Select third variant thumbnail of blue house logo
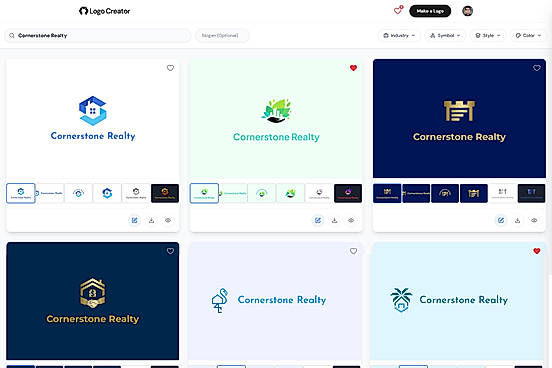The image size is (552, 368). [x=79, y=193]
